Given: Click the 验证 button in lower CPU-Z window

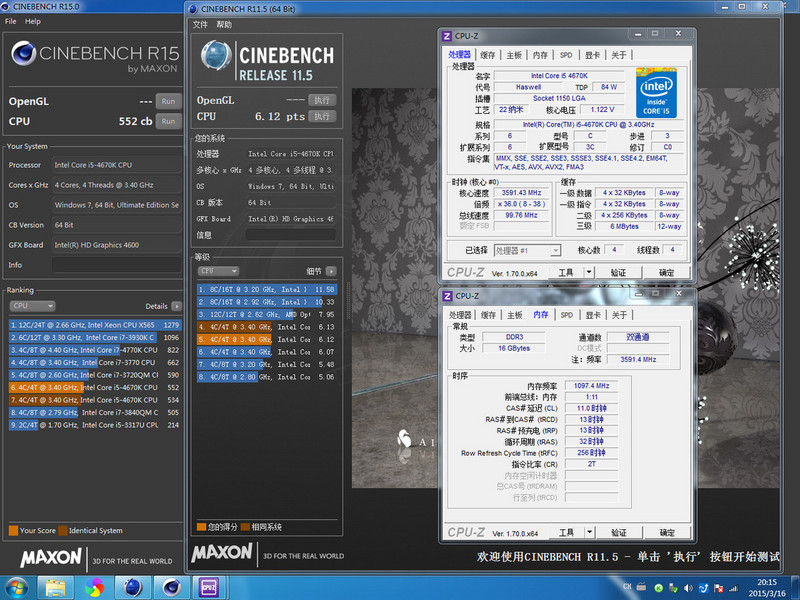Looking at the screenshot, I should tap(618, 533).
